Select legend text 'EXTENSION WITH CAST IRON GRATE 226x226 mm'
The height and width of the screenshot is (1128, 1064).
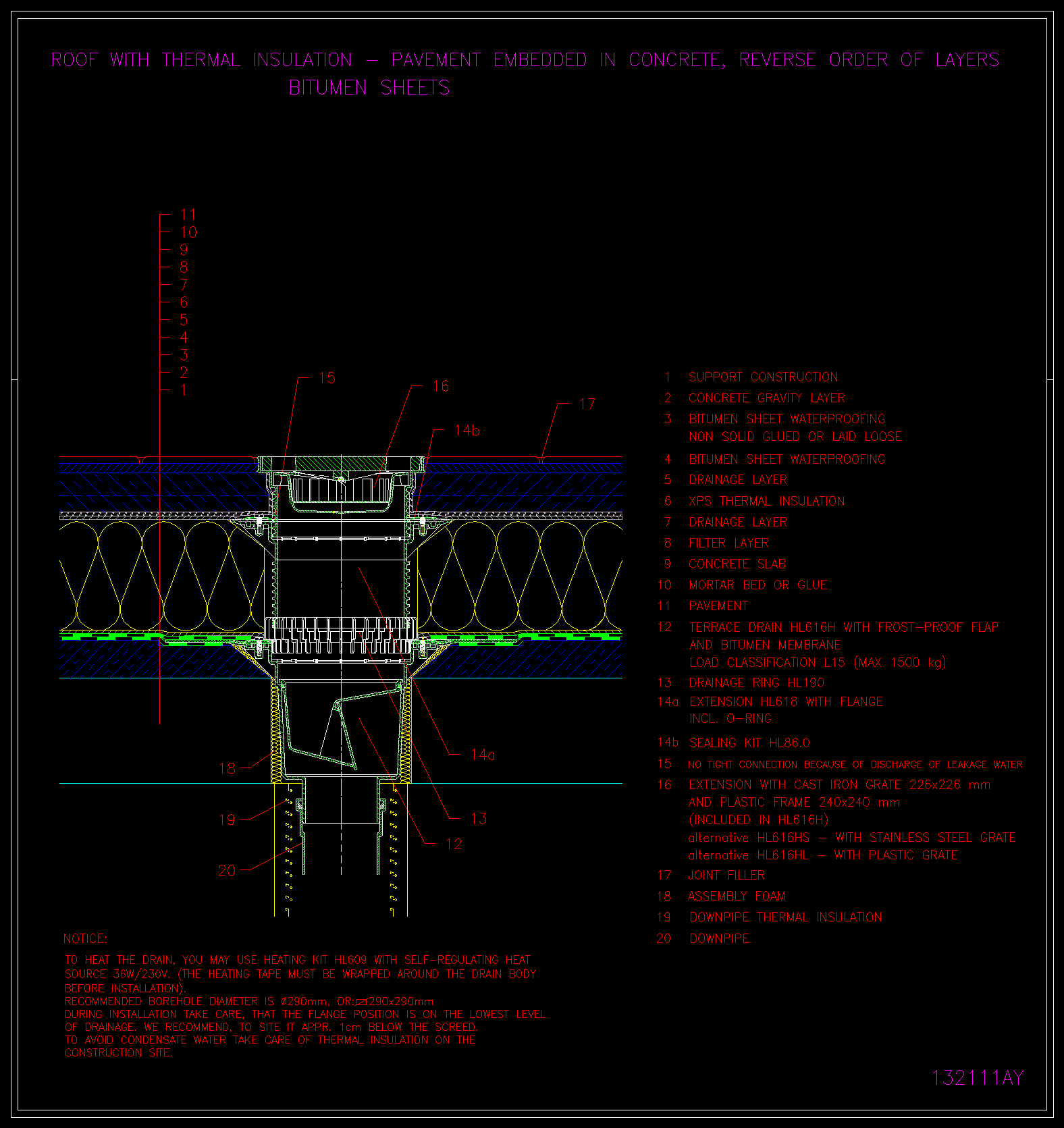(x=839, y=784)
